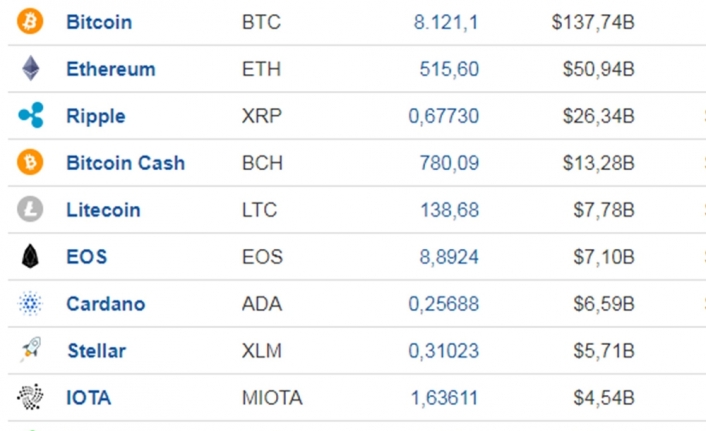Click the IOTA market cap $4,54B
This screenshot has height=431, width=706.
pyautogui.click(x=604, y=398)
